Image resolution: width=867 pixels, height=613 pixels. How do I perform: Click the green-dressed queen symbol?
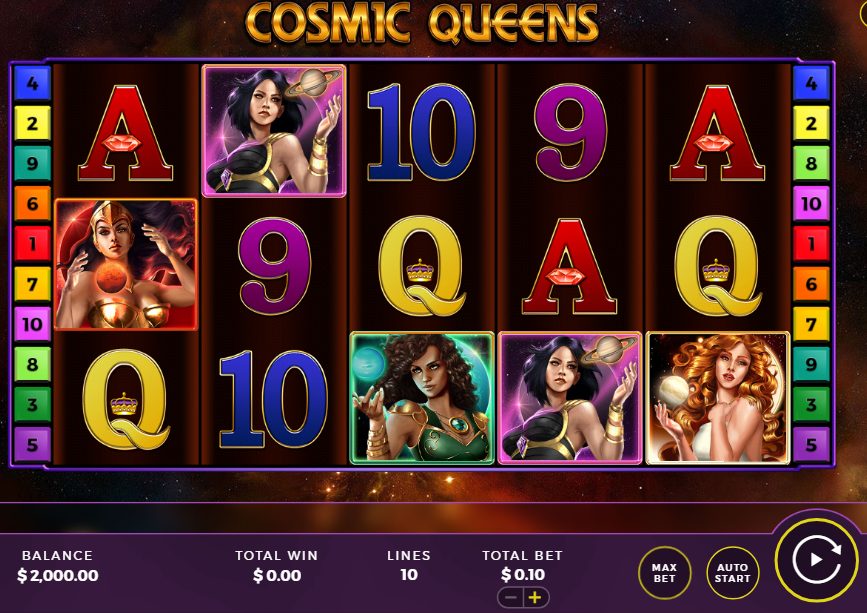click(x=422, y=397)
